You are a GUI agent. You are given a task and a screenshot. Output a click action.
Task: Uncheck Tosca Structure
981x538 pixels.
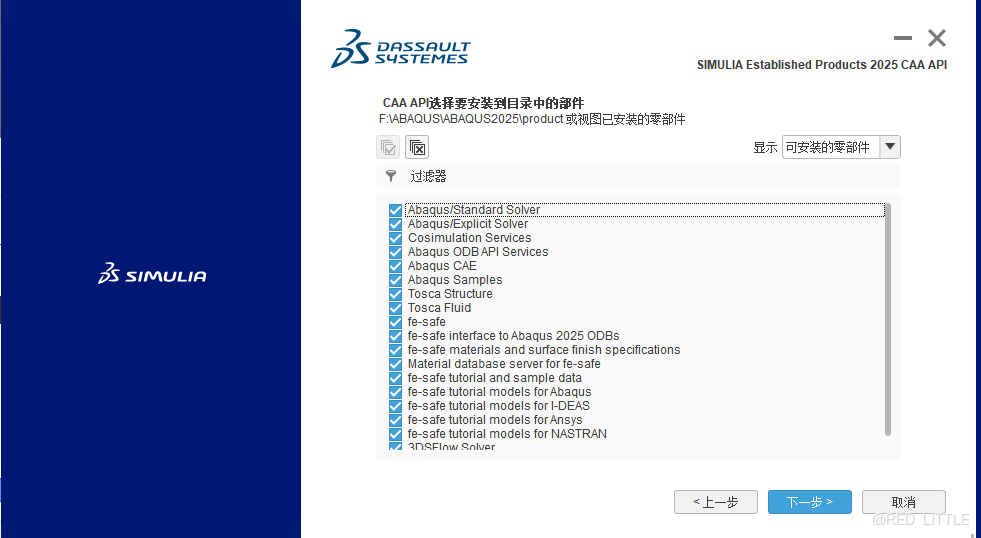(x=395, y=294)
